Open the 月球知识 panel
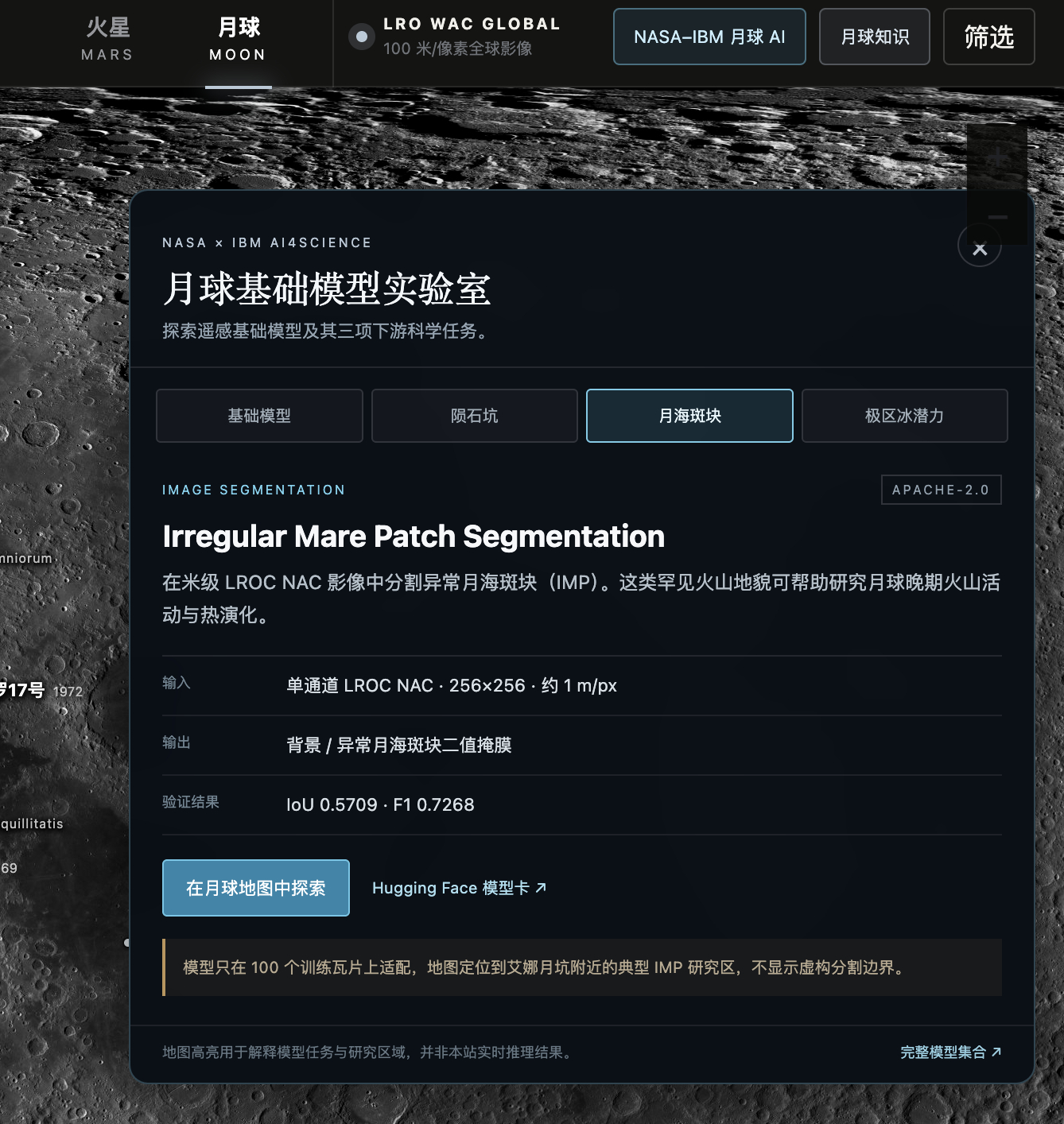The height and width of the screenshot is (1124, 1064). click(875, 37)
